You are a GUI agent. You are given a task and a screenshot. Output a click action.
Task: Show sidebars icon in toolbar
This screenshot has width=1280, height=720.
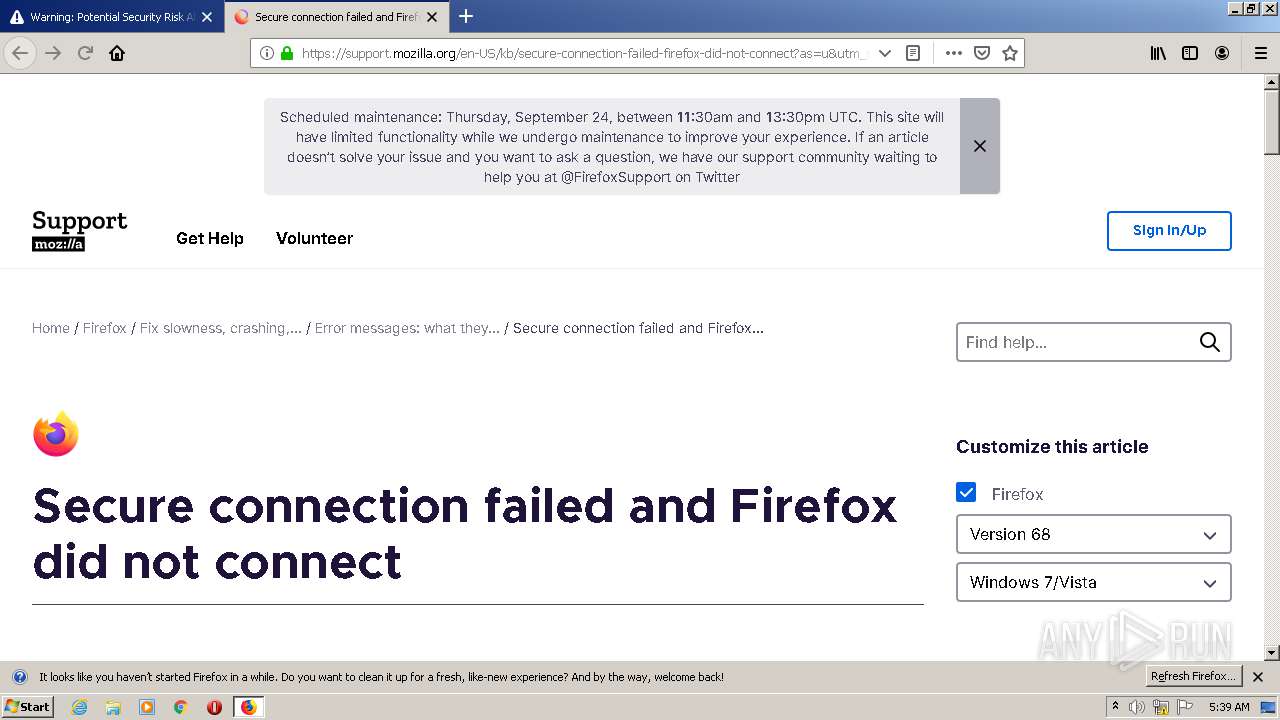click(1190, 54)
